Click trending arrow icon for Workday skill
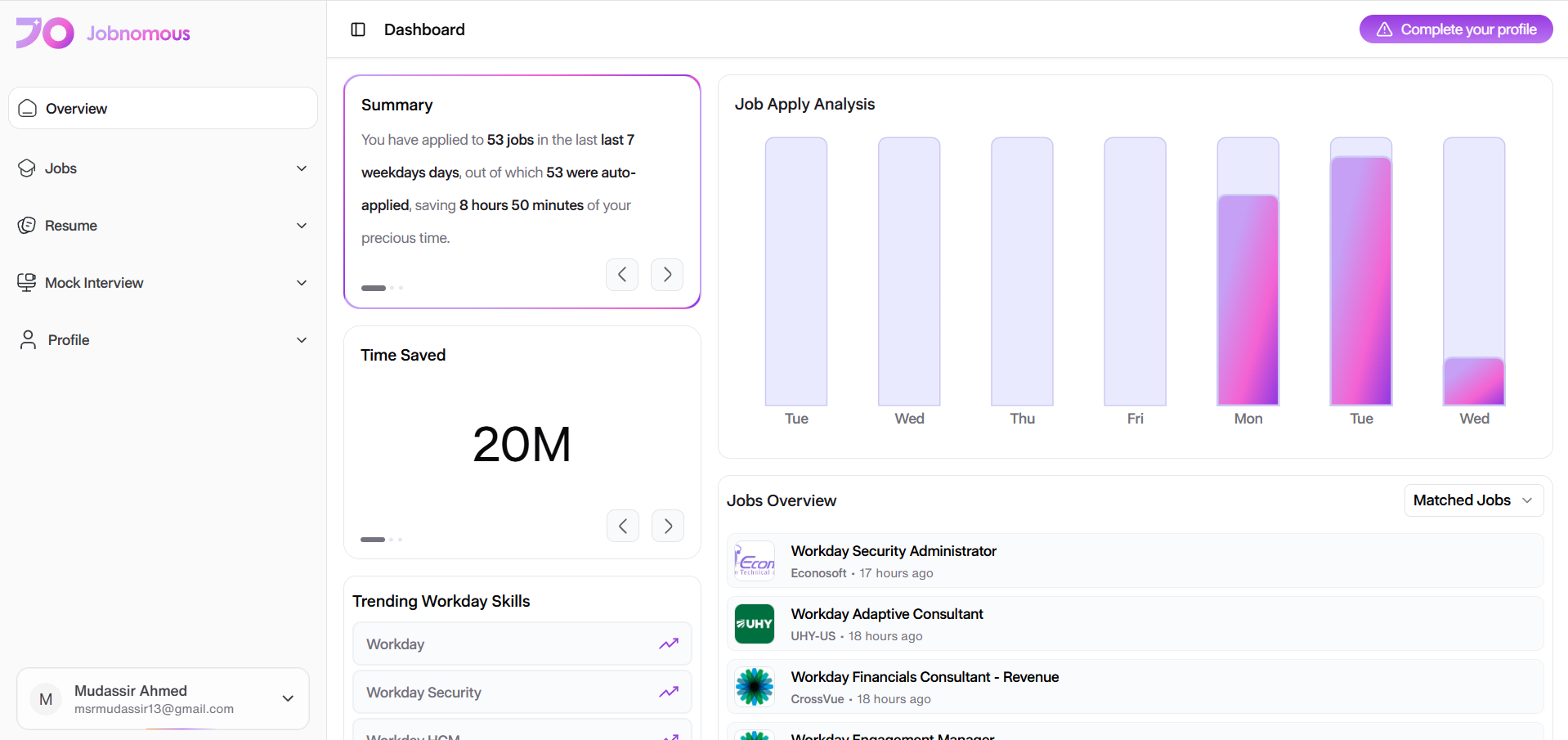Screen dimensions: 1568x740 (669, 644)
